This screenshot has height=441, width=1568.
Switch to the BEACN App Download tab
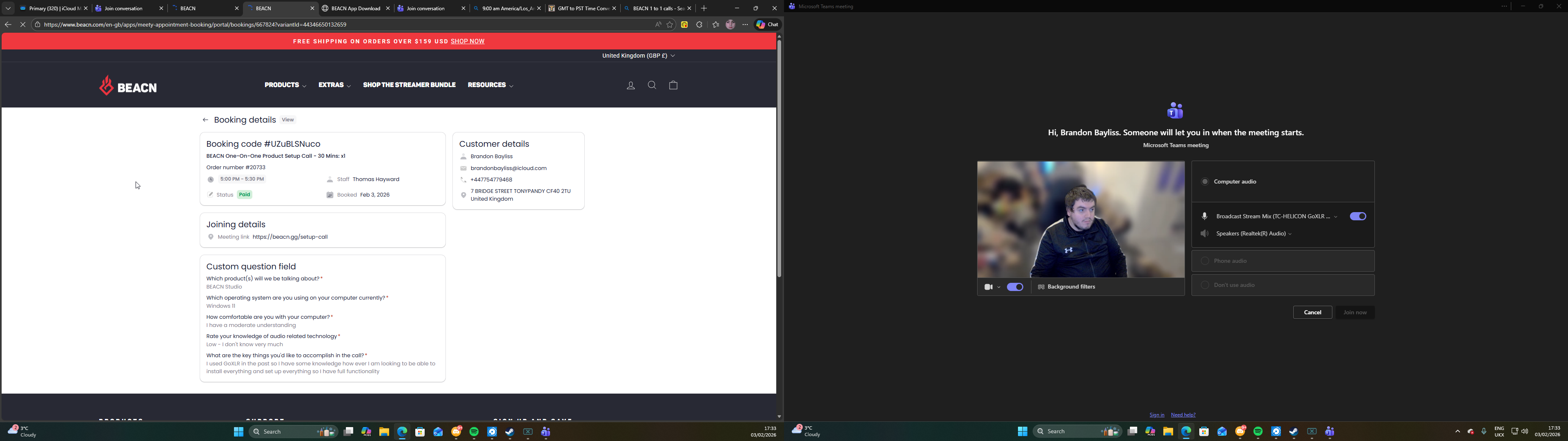click(x=356, y=9)
